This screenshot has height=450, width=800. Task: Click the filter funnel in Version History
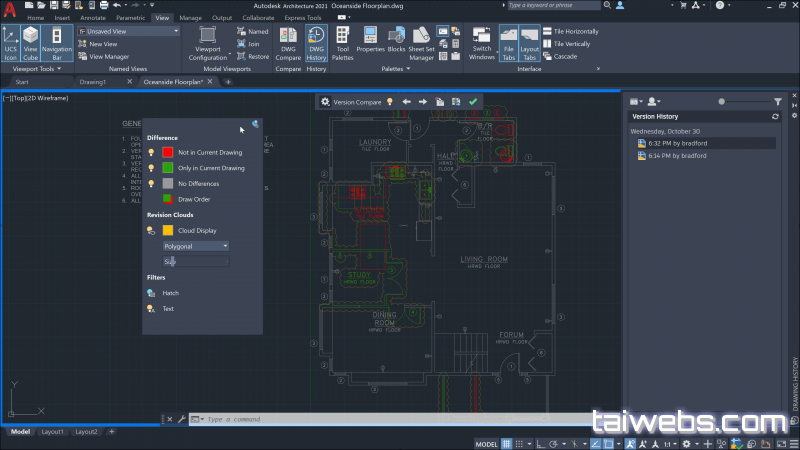point(778,102)
